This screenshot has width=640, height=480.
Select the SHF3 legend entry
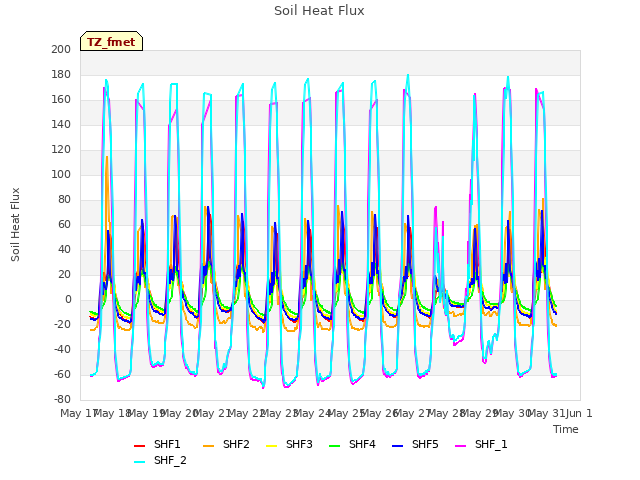(x=289, y=444)
